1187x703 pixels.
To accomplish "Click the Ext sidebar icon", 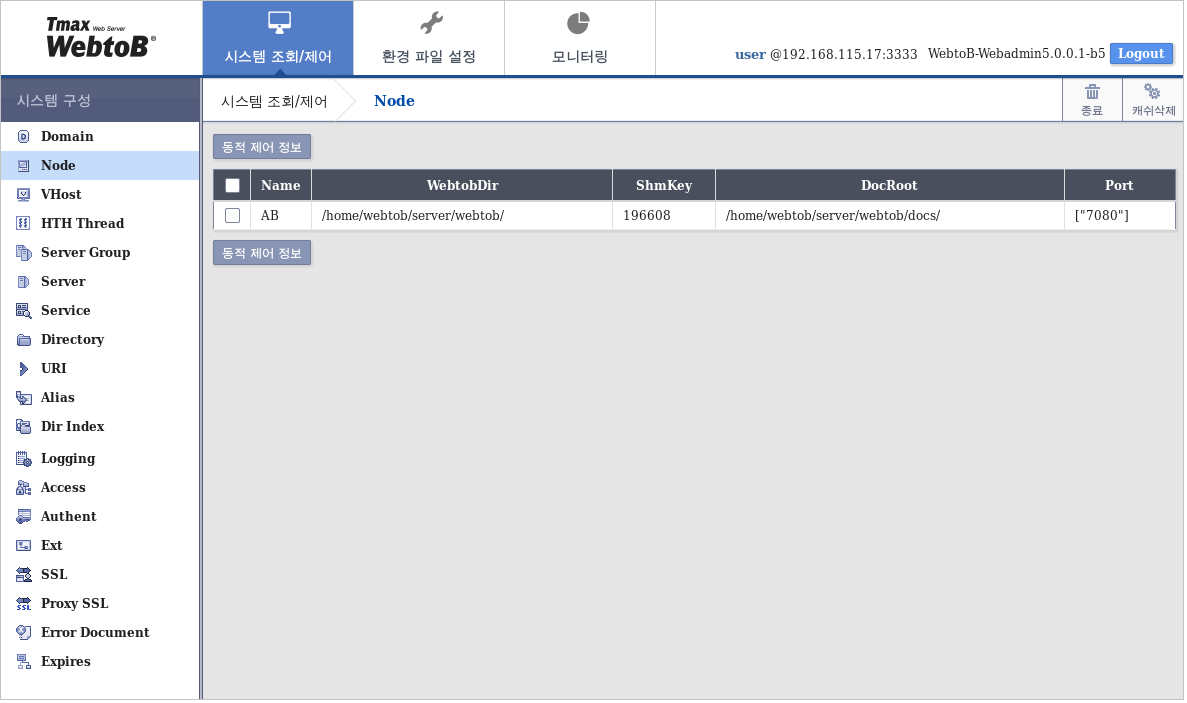I will coord(23,546).
